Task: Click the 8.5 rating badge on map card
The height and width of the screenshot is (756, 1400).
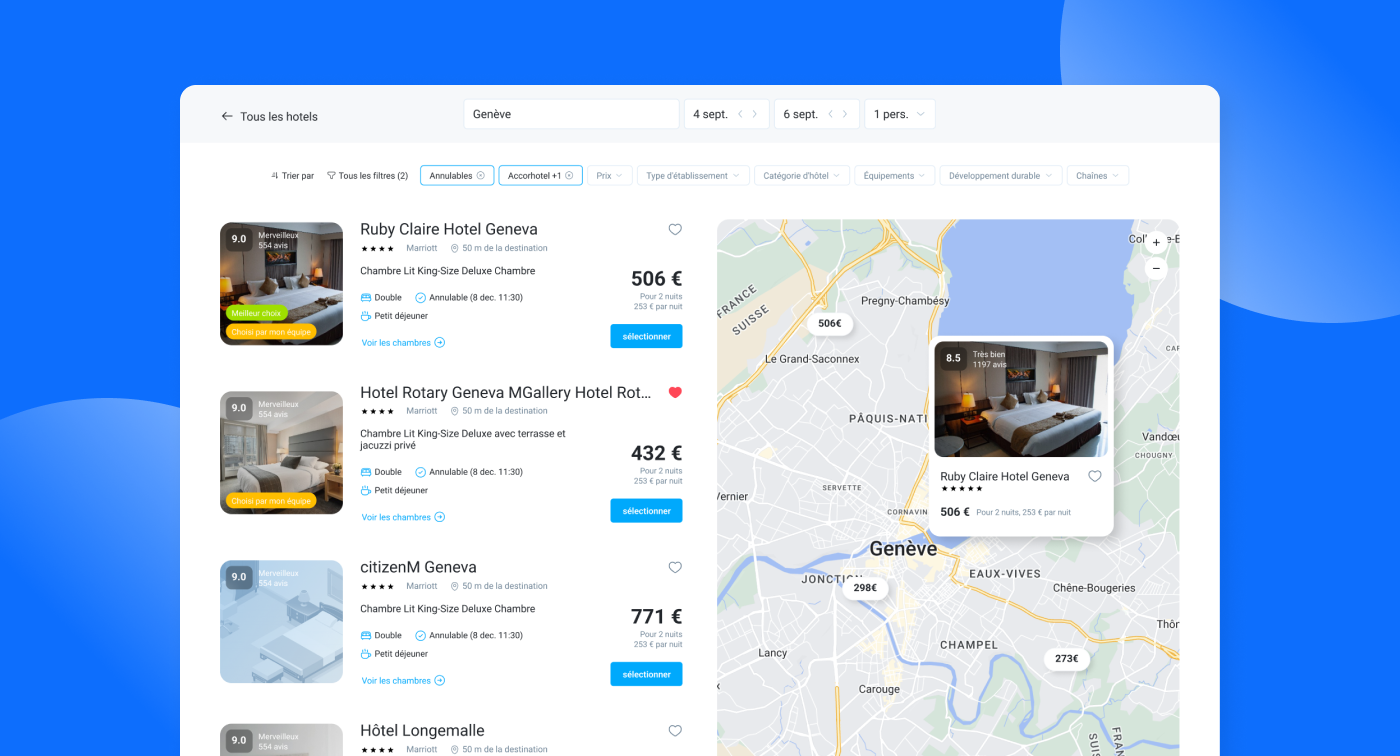Action: click(953, 358)
